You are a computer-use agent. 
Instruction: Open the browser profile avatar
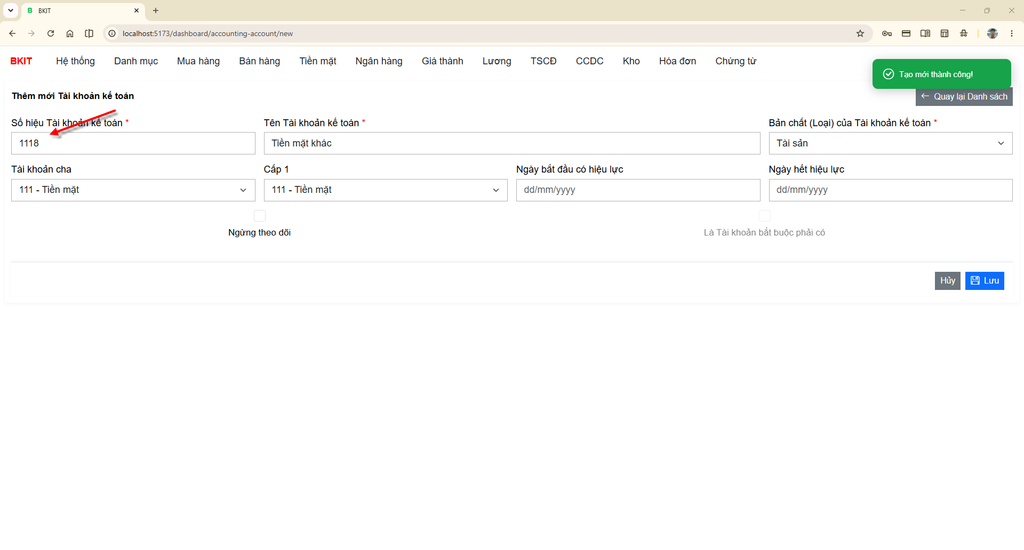point(992,33)
